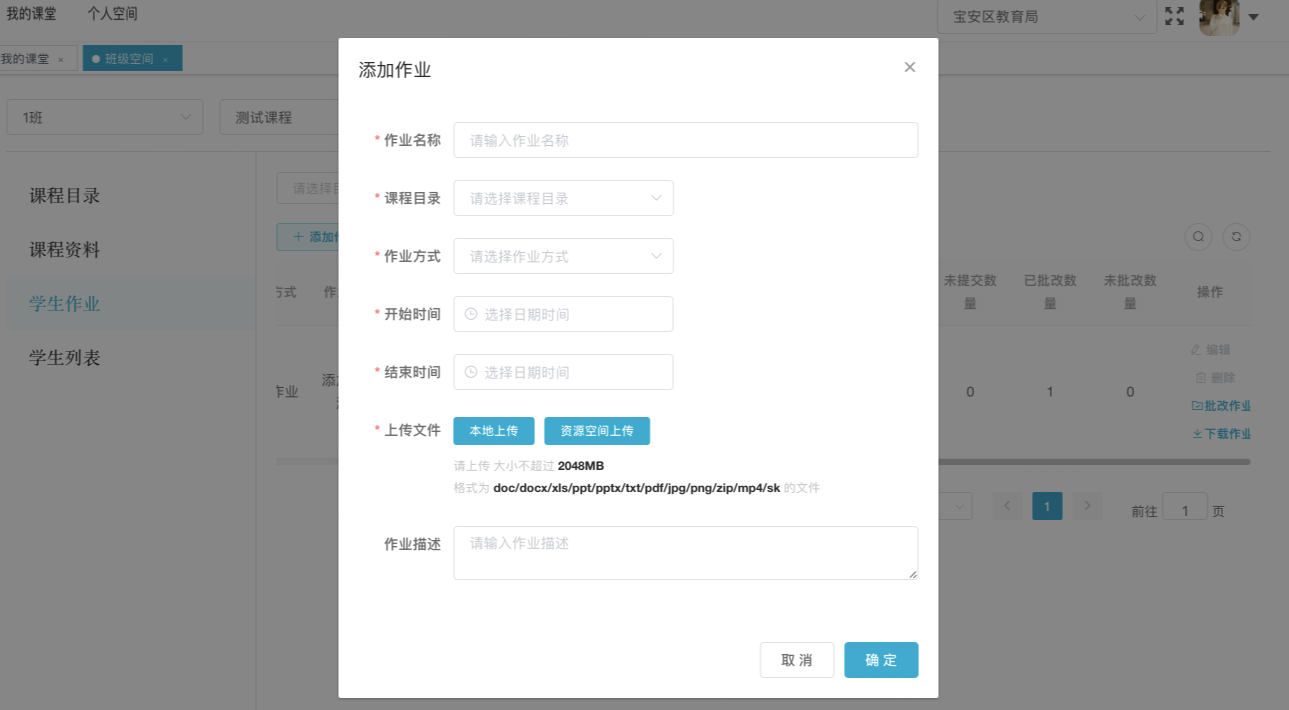Close the 添加作业 dialog with X icon
The height and width of the screenshot is (710, 1289).
pos(909,67)
